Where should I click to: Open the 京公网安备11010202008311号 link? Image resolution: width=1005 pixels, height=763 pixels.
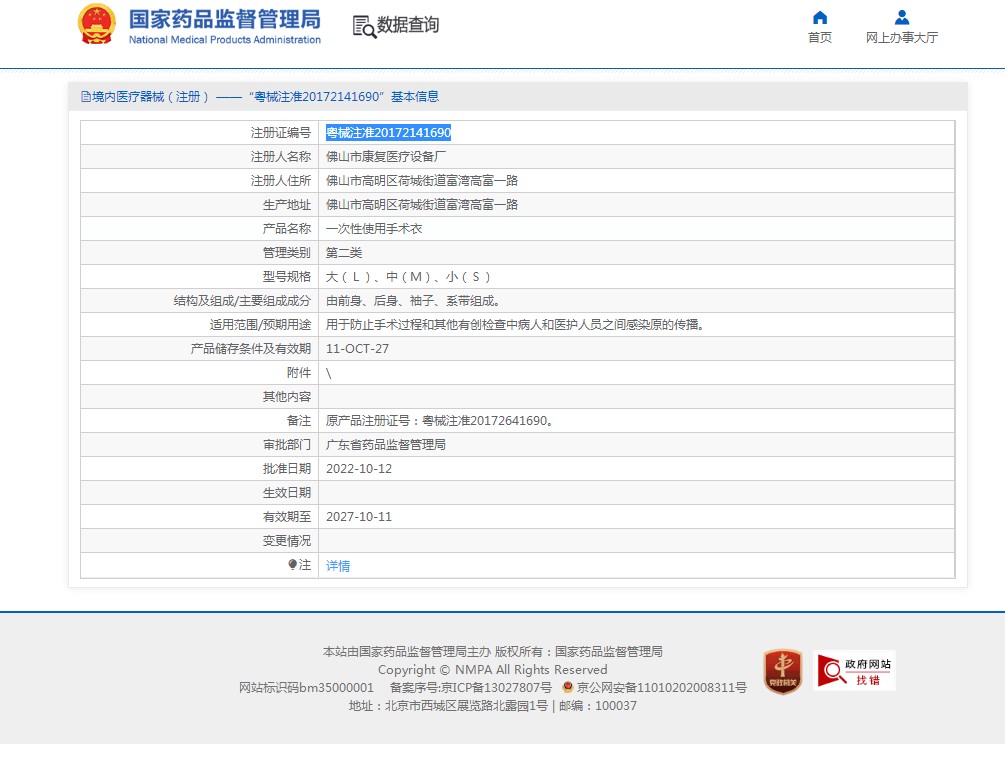pos(661,687)
